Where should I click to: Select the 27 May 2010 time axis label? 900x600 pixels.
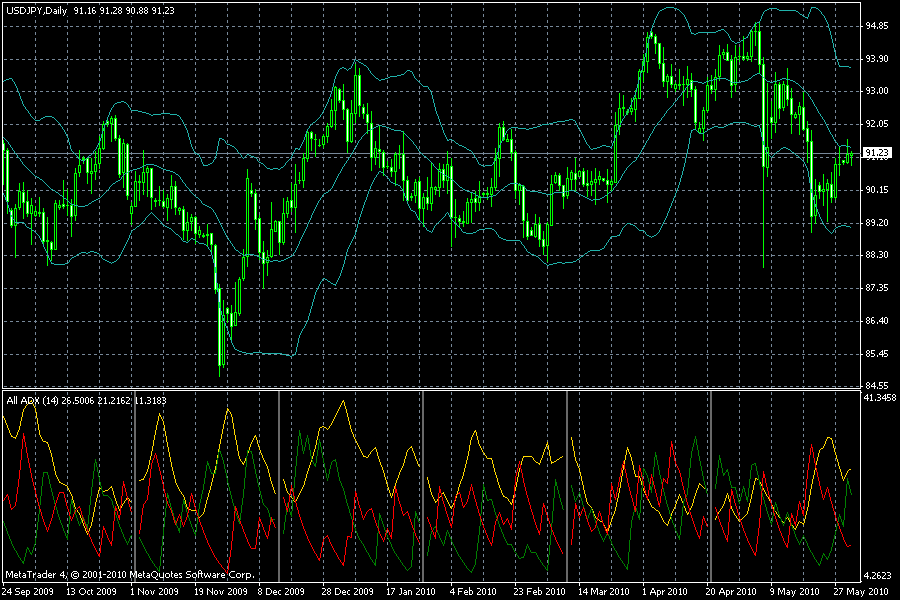pos(859,591)
